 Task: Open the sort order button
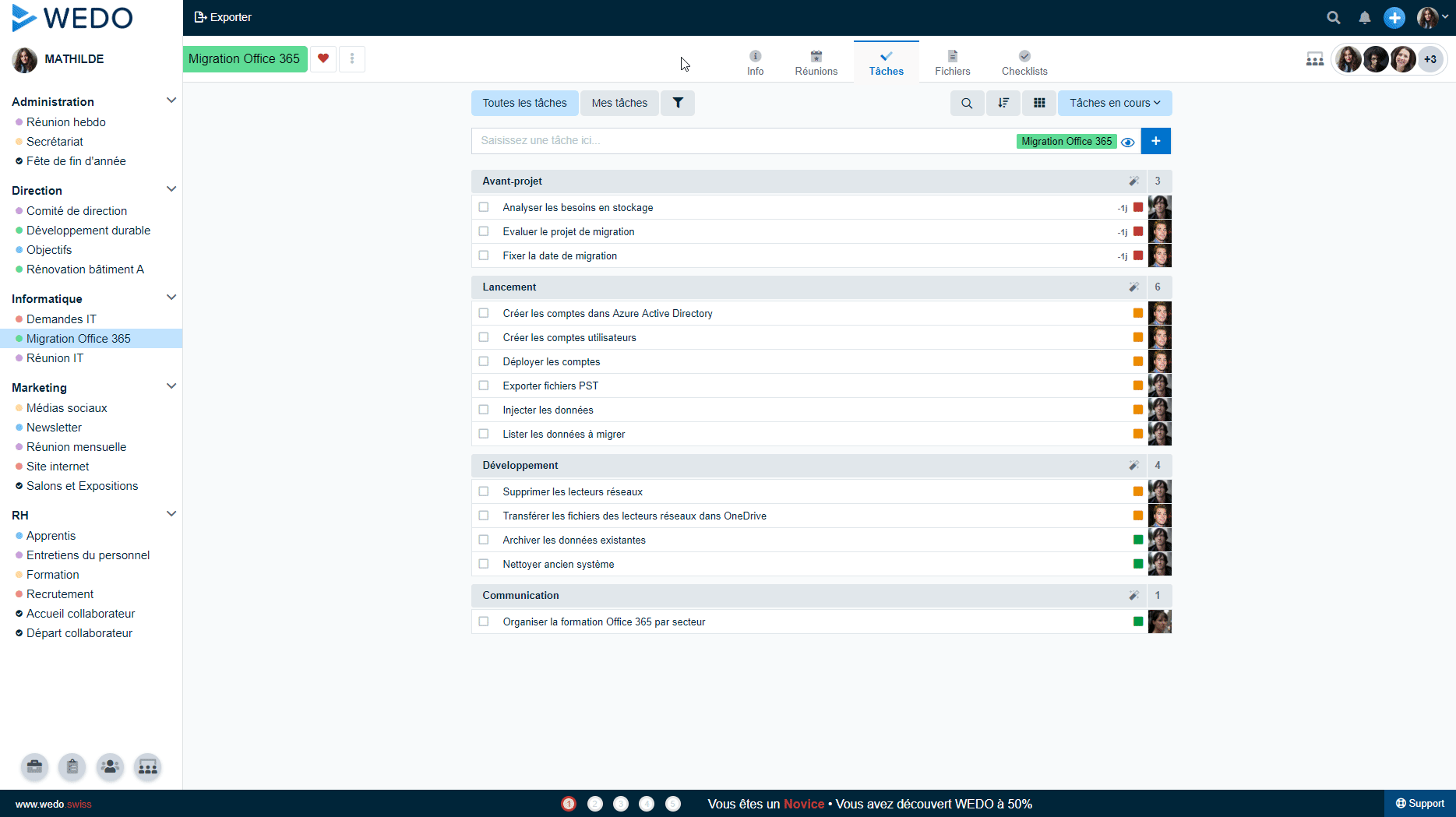pyautogui.click(x=1003, y=103)
